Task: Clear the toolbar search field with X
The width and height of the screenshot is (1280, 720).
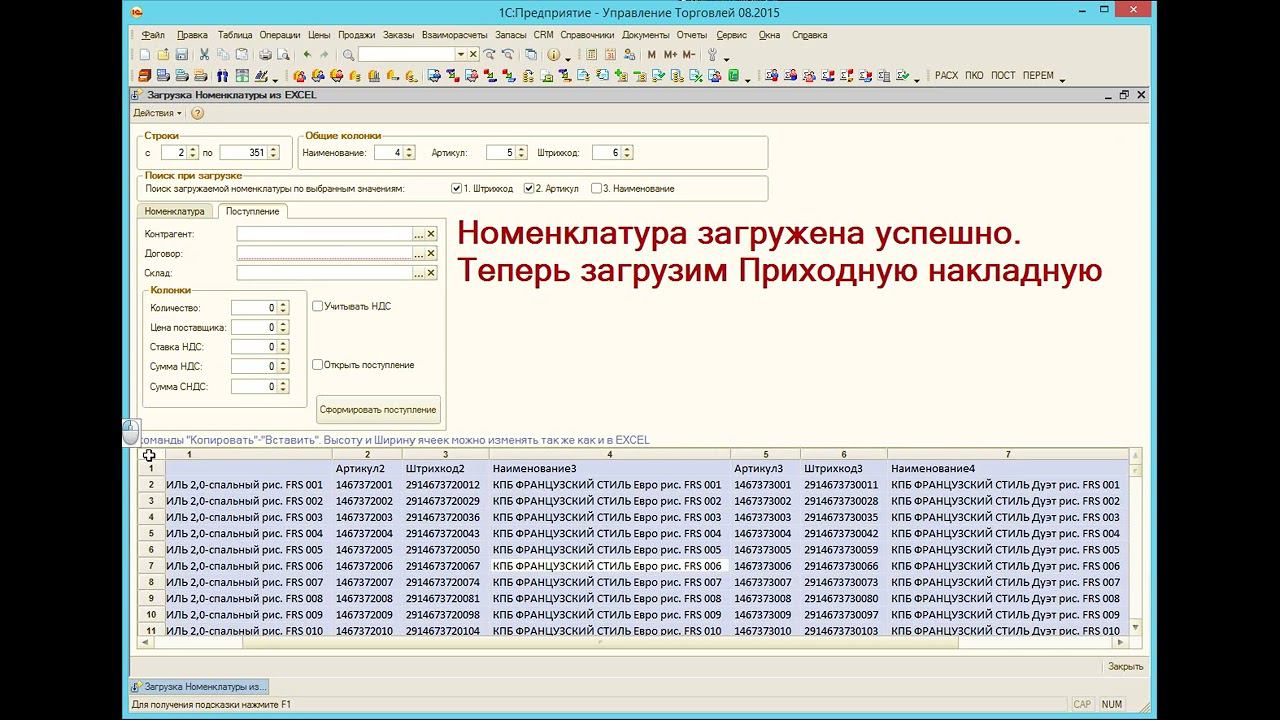Action: point(475,55)
